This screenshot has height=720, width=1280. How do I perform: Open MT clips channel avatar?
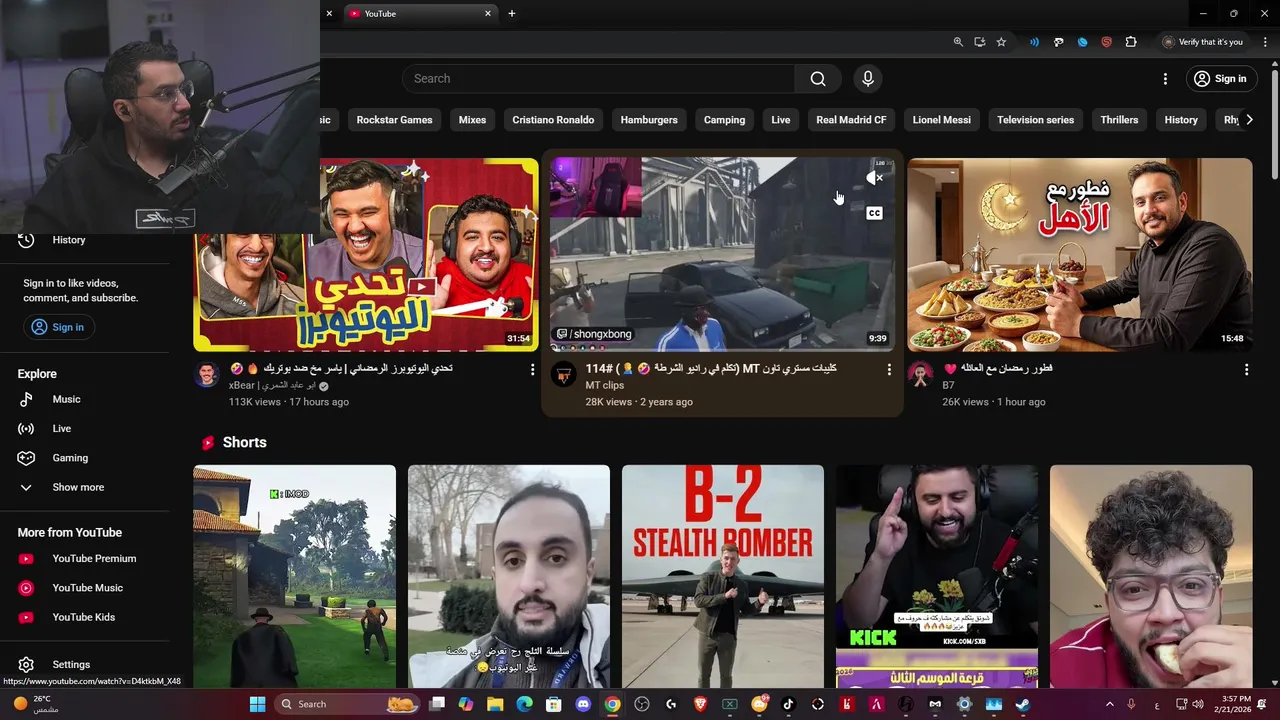pos(564,375)
